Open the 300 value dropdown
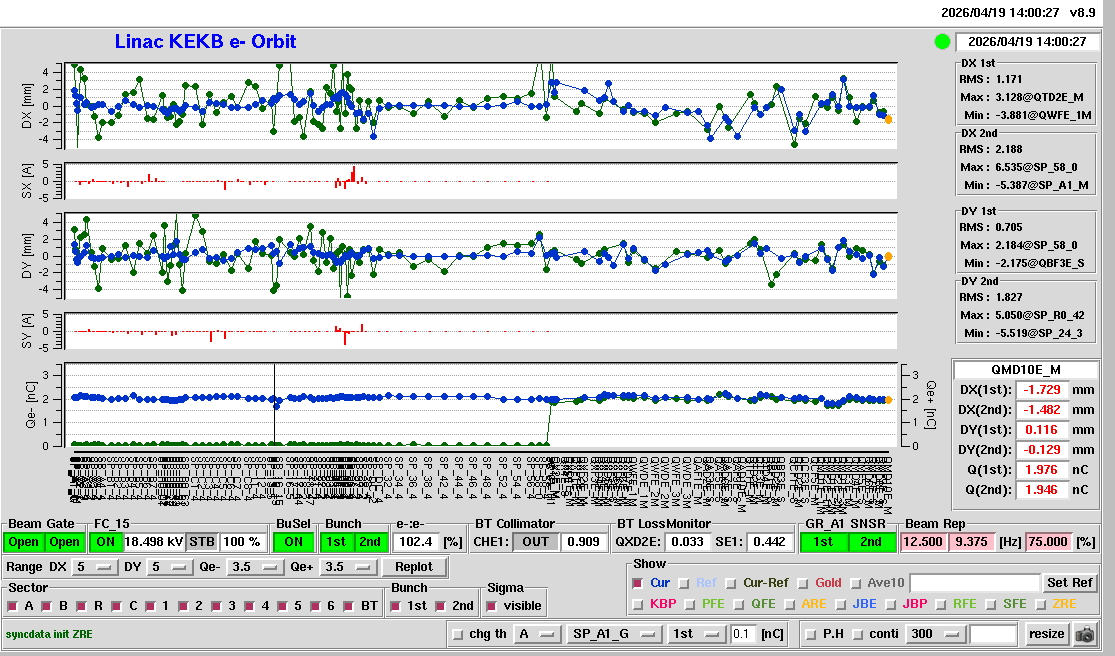 click(933, 634)
